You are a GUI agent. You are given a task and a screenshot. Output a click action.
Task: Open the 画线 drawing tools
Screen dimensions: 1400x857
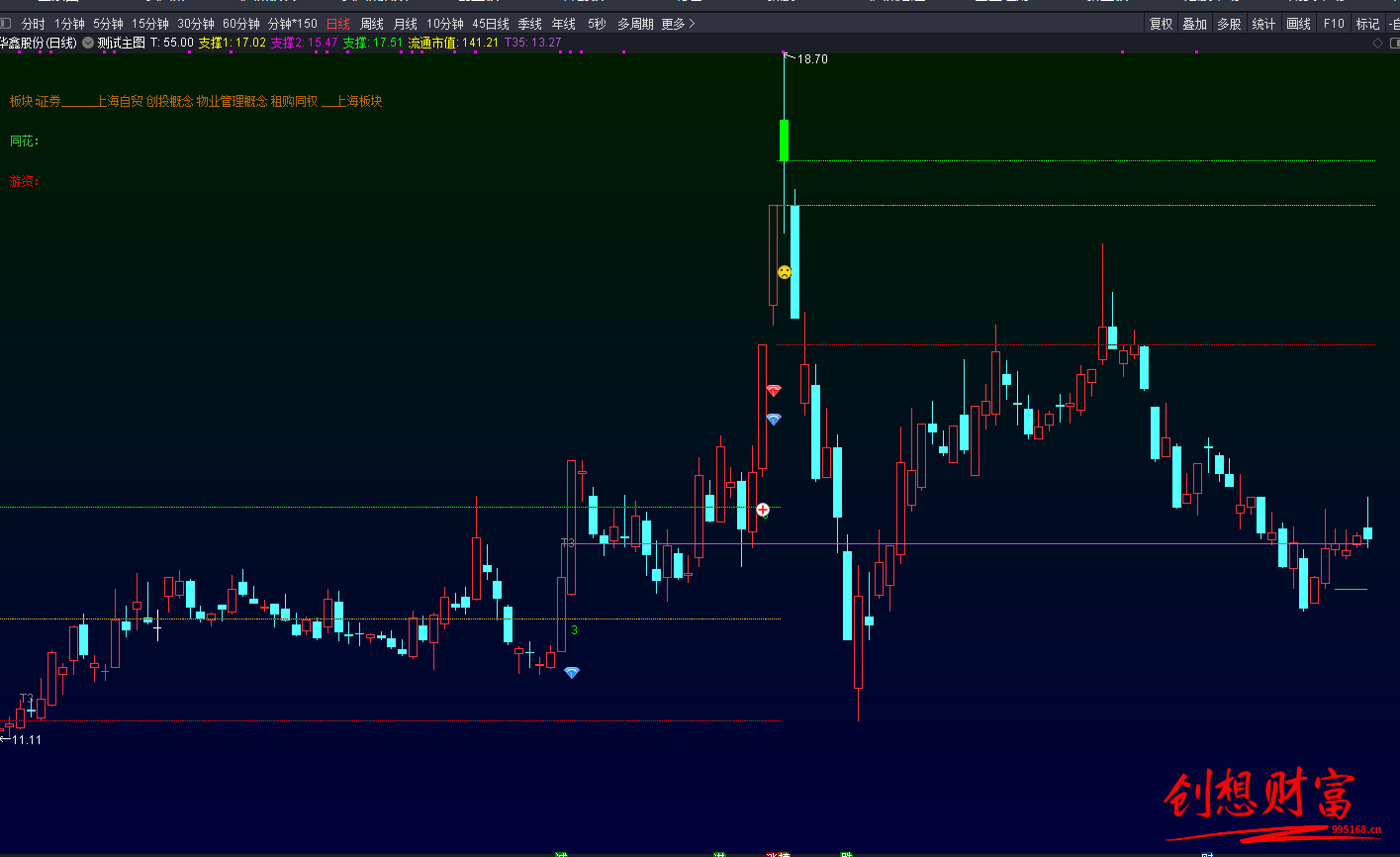(1298, 24)
